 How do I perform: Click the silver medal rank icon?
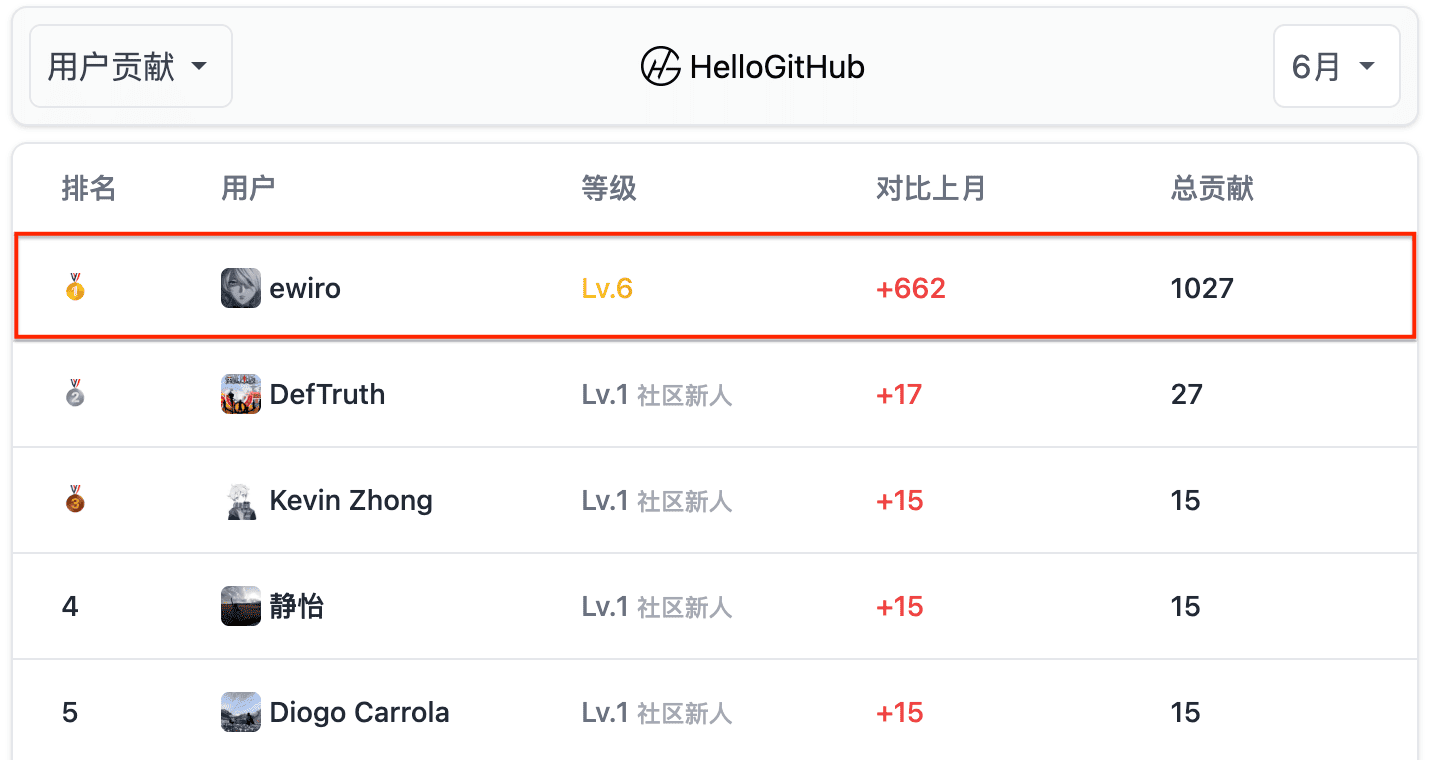(x=75, y=394)
